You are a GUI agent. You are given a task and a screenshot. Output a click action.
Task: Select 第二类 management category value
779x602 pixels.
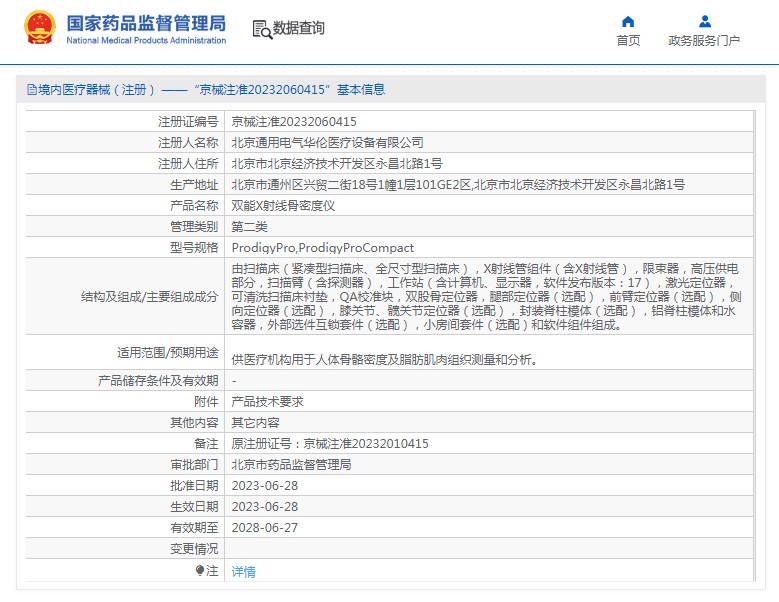tap(249, 227)
